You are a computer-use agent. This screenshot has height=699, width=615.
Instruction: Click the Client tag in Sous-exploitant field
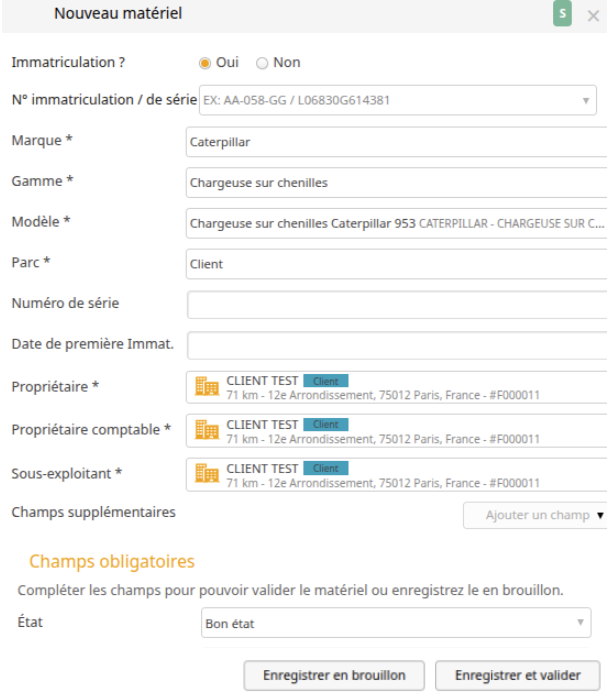(326, 468)
